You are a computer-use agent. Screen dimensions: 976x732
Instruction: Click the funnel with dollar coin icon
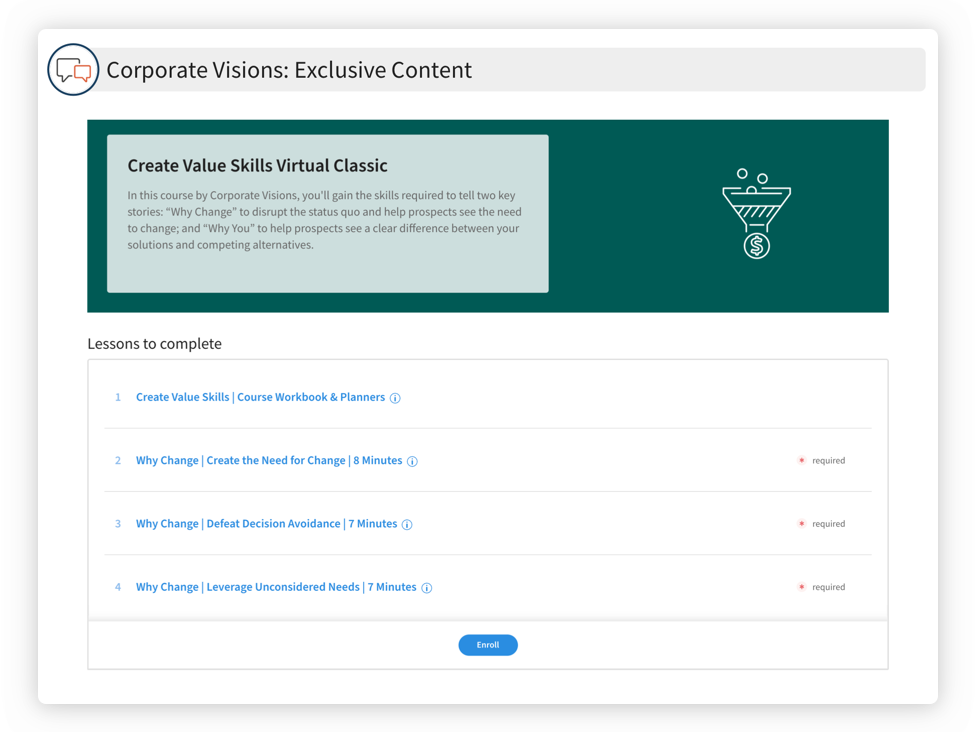coord(756,215)
